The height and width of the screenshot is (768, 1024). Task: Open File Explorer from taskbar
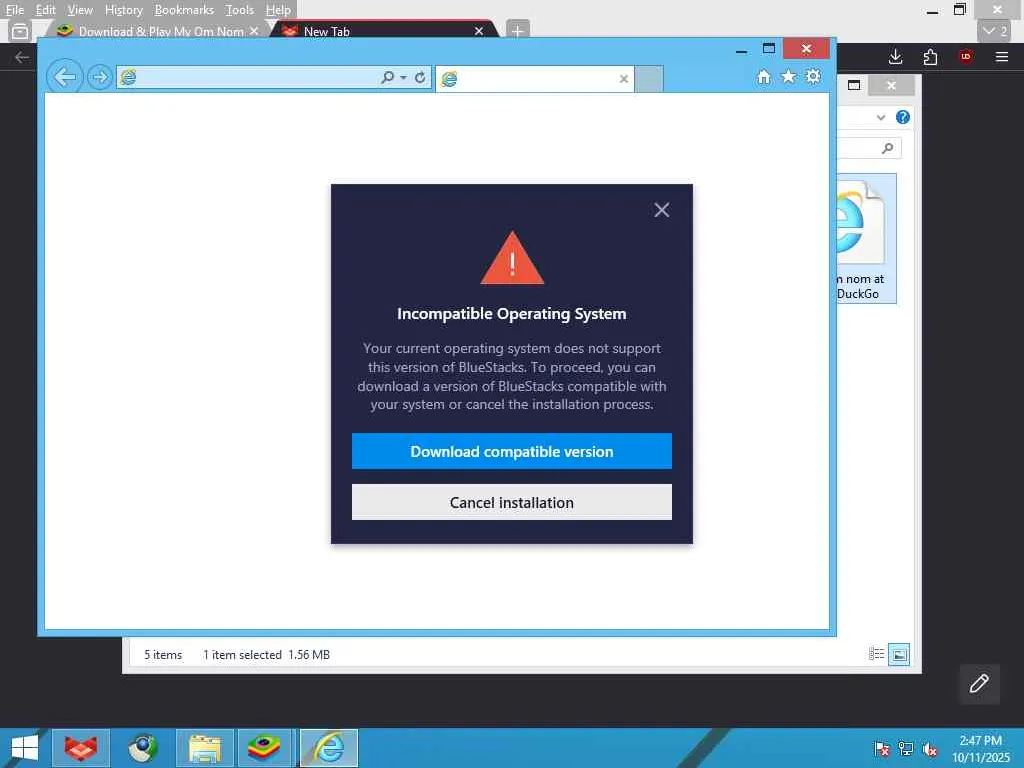pyautogui.click(x=204, y=748)
